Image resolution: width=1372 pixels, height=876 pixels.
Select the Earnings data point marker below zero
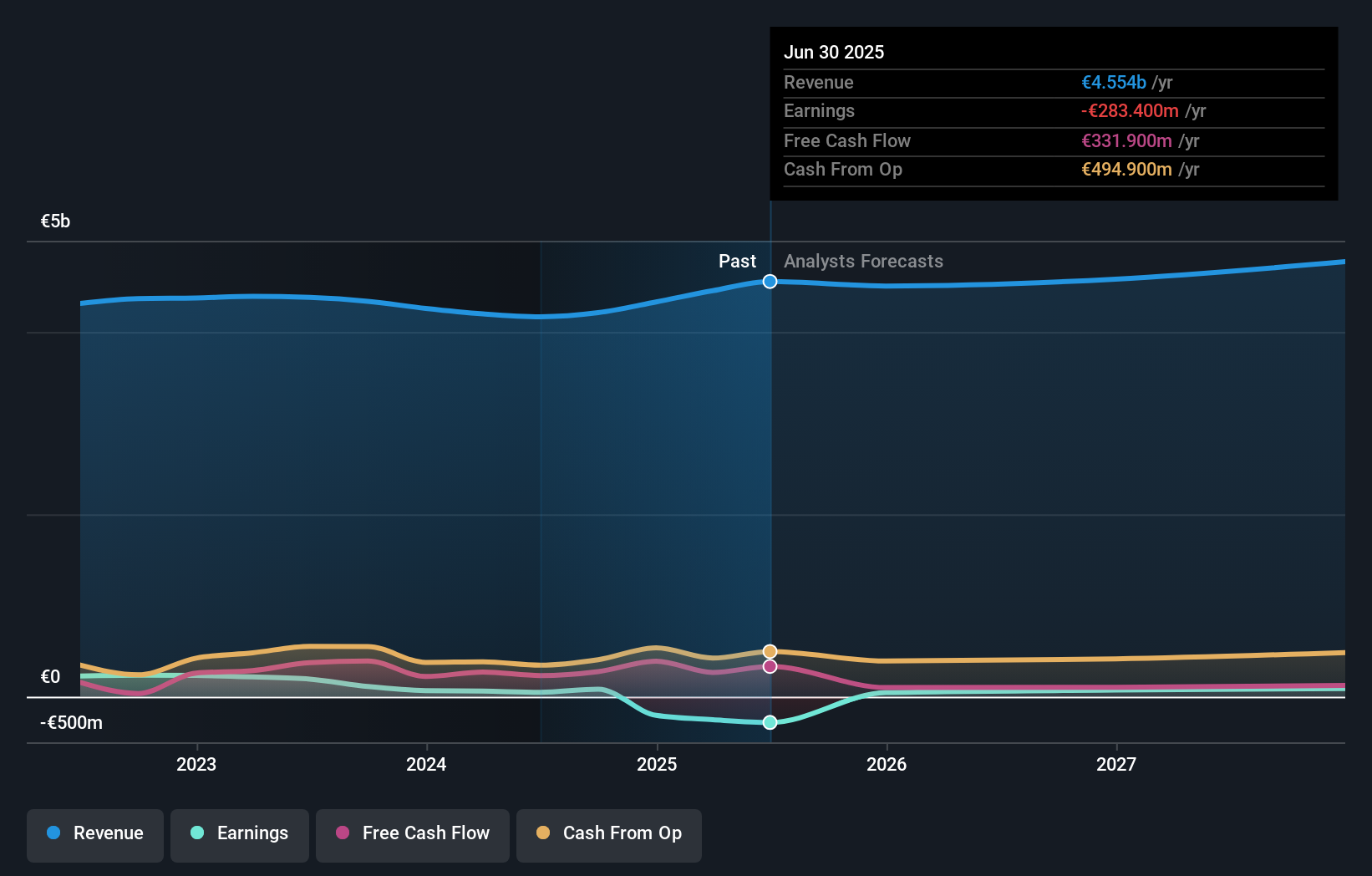[x=770, y=722]
